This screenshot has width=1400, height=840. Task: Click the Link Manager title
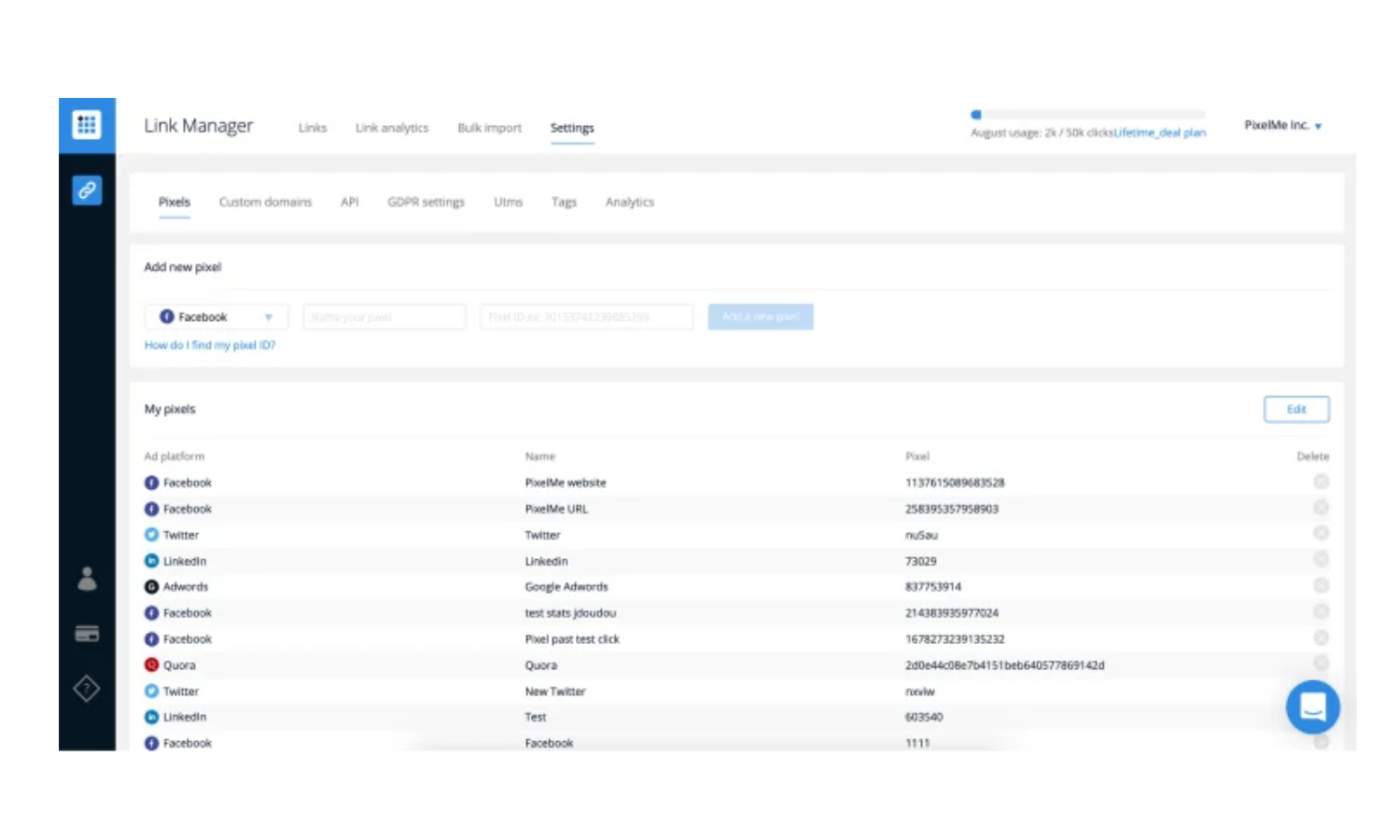tap(198, 126)
